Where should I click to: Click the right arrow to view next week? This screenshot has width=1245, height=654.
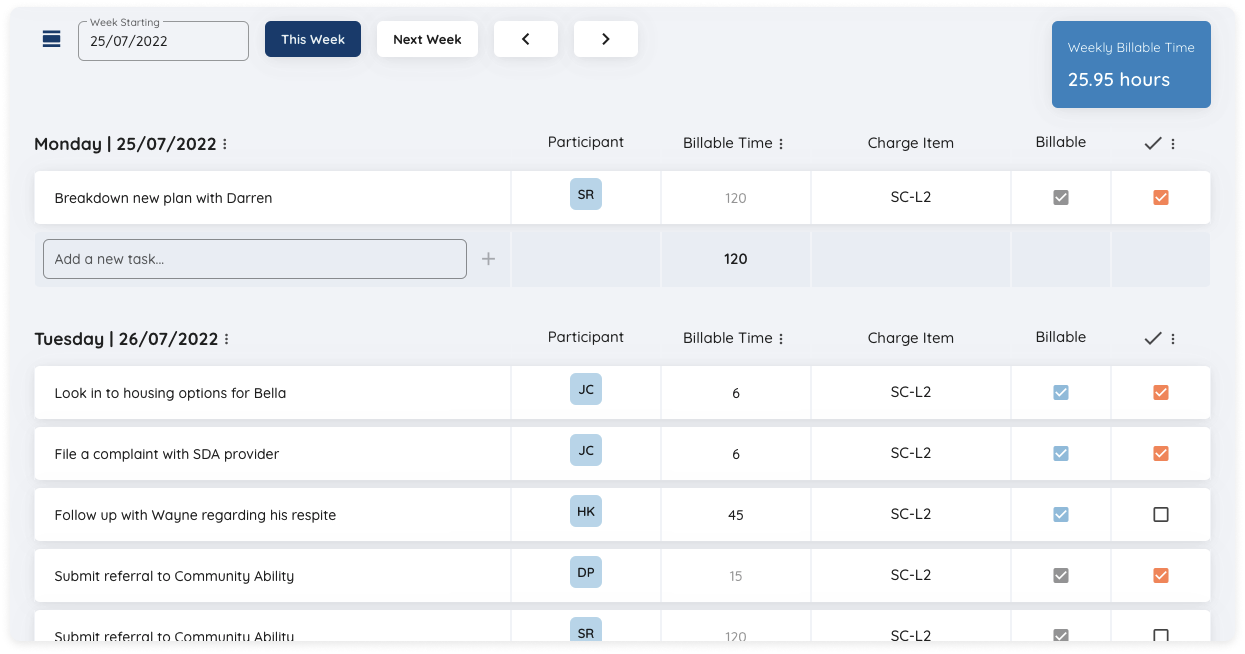click(x=606, y=38)
